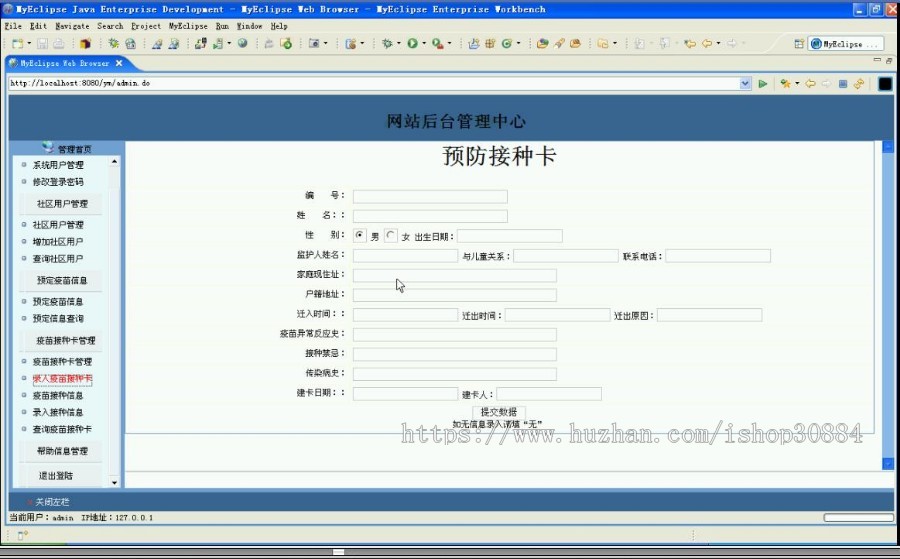The height and width of the screenshot is (559, 900).
Task: Click the sidebar scroll up arrow
Action: click(114, 162)
